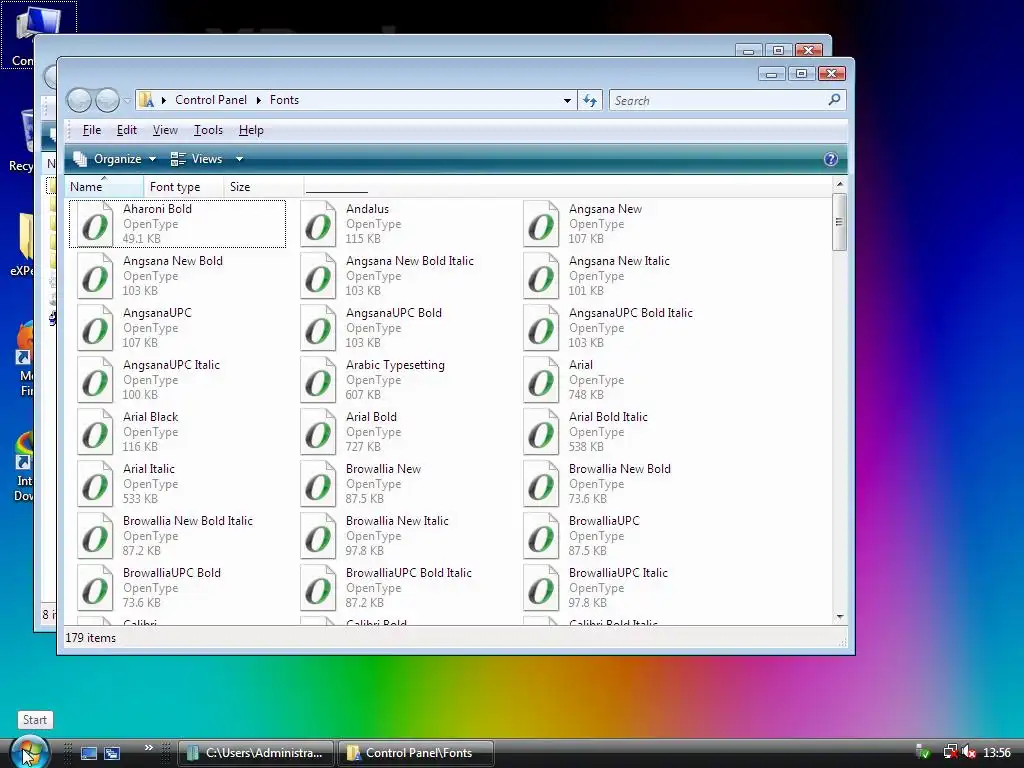1024x768 pixels.
Task: Select the Browallia New Bold Italic font icon
Action: (95, 536)
